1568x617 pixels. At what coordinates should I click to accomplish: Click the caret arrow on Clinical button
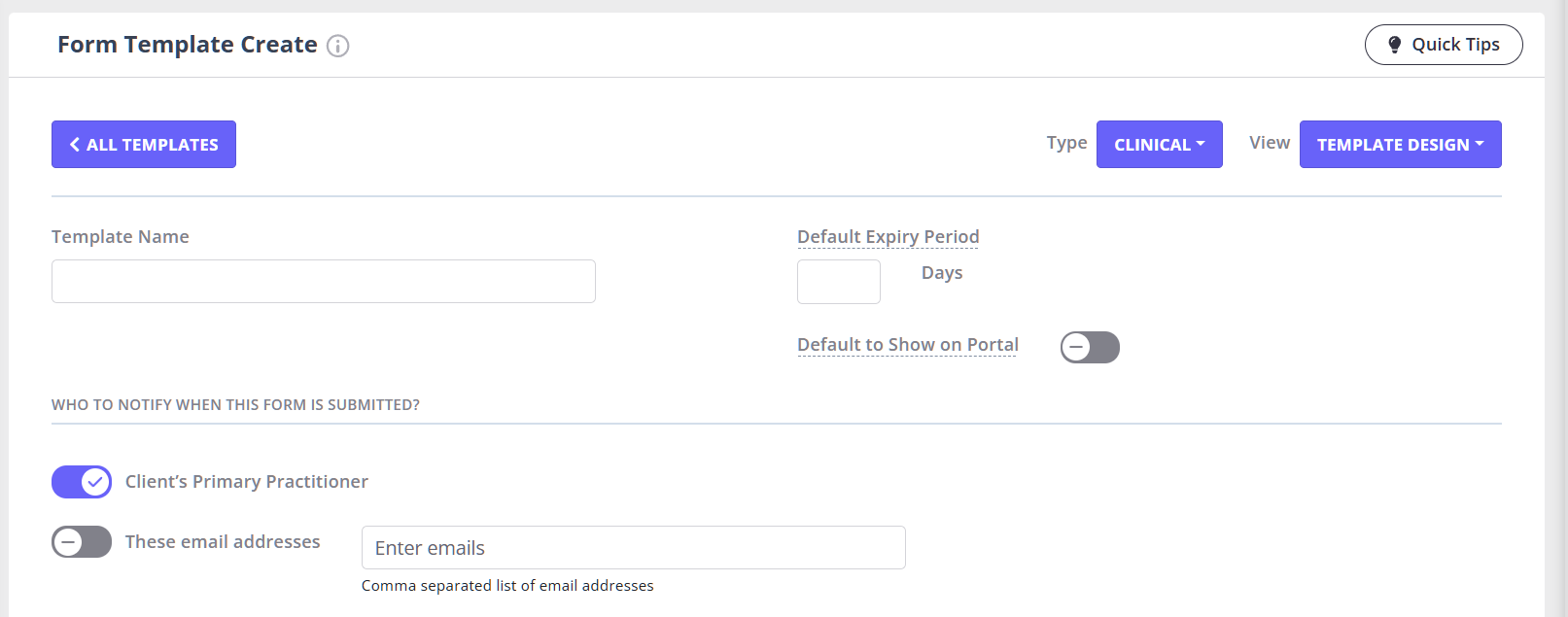[1201, 144]
